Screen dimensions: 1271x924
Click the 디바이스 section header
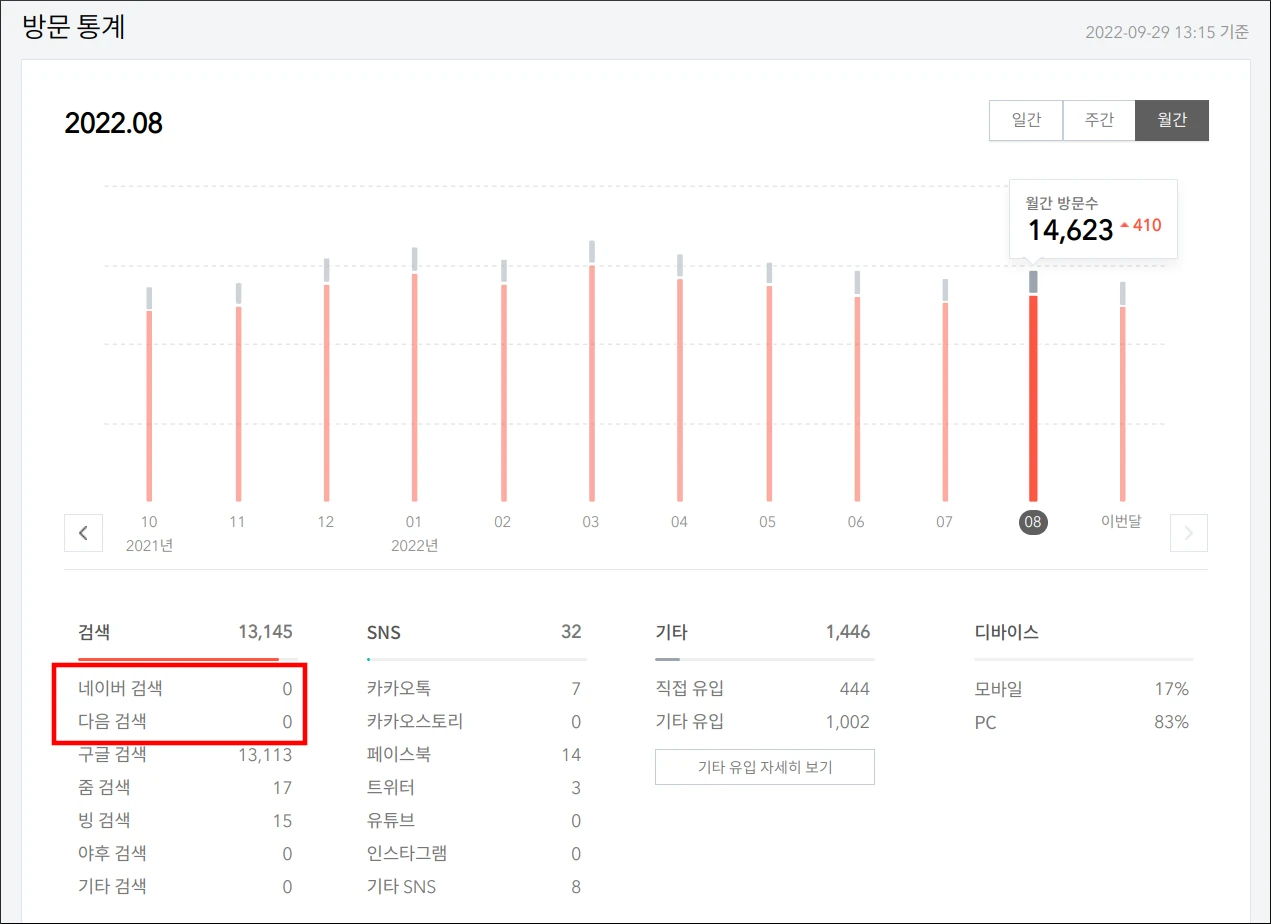tap(1008, 631)
